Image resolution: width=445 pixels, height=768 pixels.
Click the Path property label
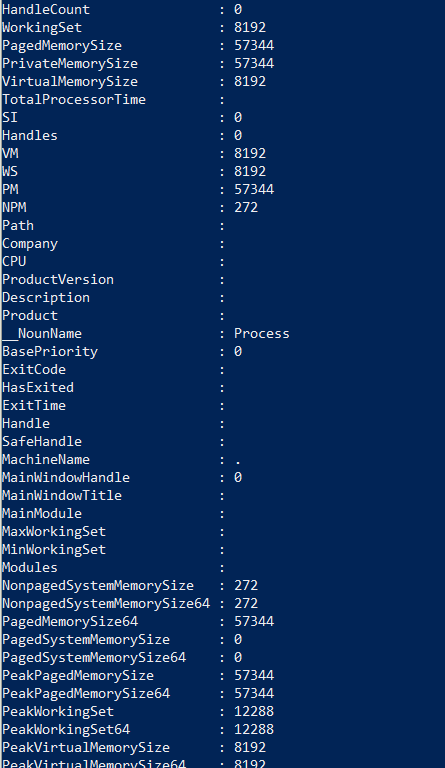18,225
